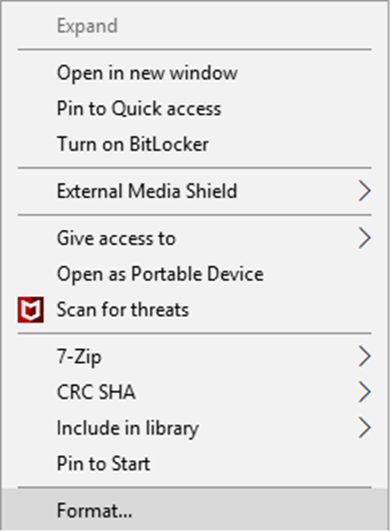
Task: Expand the 7-Zip submenu arrow
Action: 364,356
